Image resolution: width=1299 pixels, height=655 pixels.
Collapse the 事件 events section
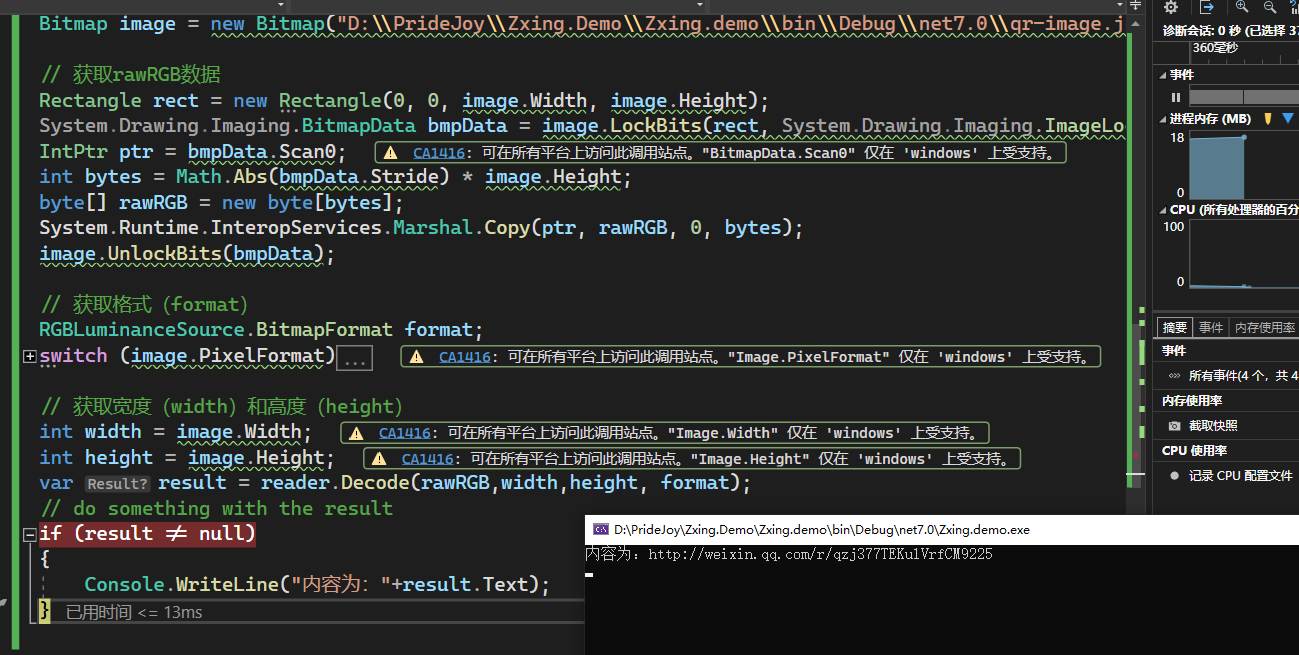click(1162, 75)
